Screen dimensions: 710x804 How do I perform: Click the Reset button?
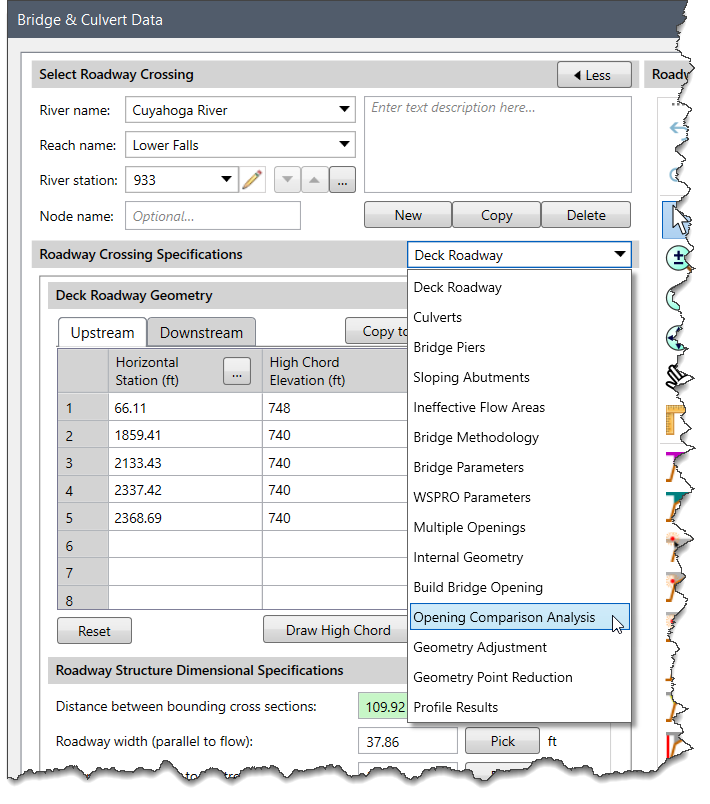pos(94,631)
